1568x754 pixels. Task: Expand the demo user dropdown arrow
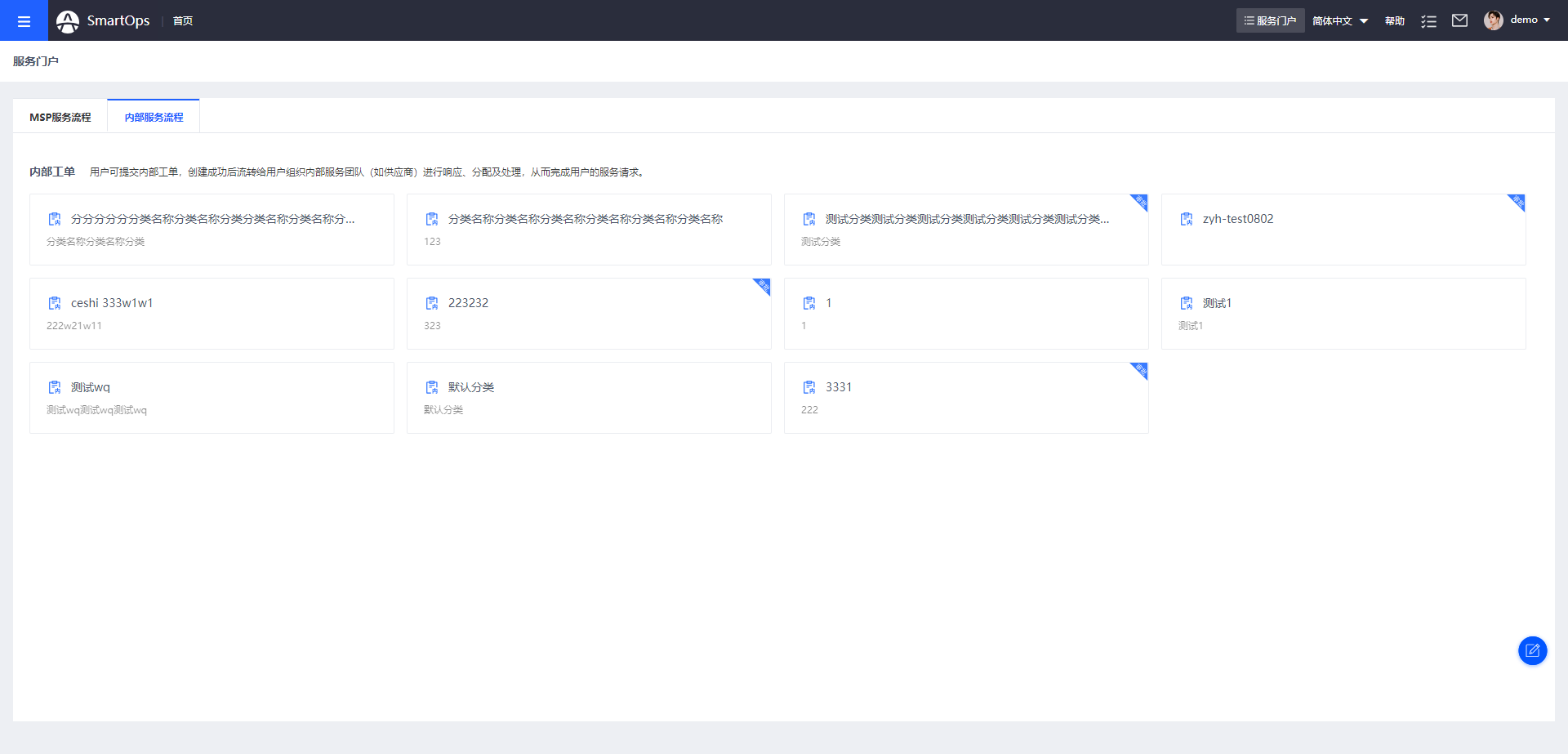click(x=1547, y=20)
